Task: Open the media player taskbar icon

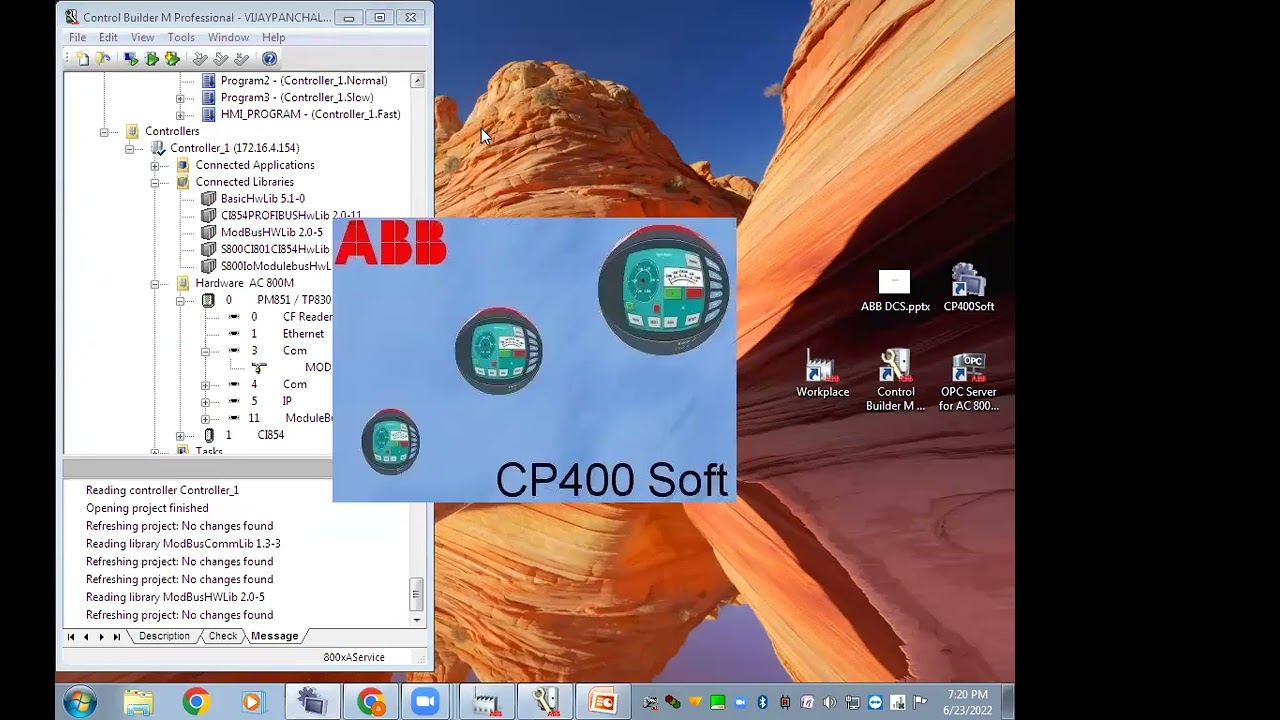Action: pos(252,702)
